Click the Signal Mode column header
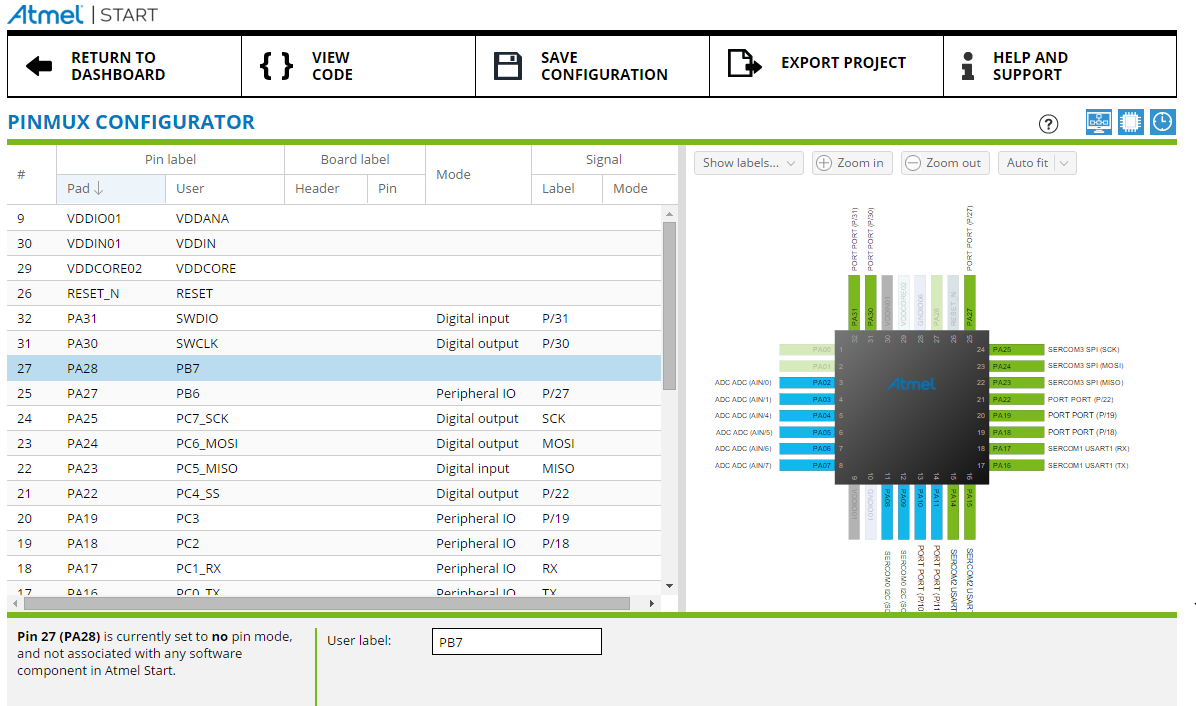Image resolution: width=1196 pixels, height=706 pixels. coord(639,188)
